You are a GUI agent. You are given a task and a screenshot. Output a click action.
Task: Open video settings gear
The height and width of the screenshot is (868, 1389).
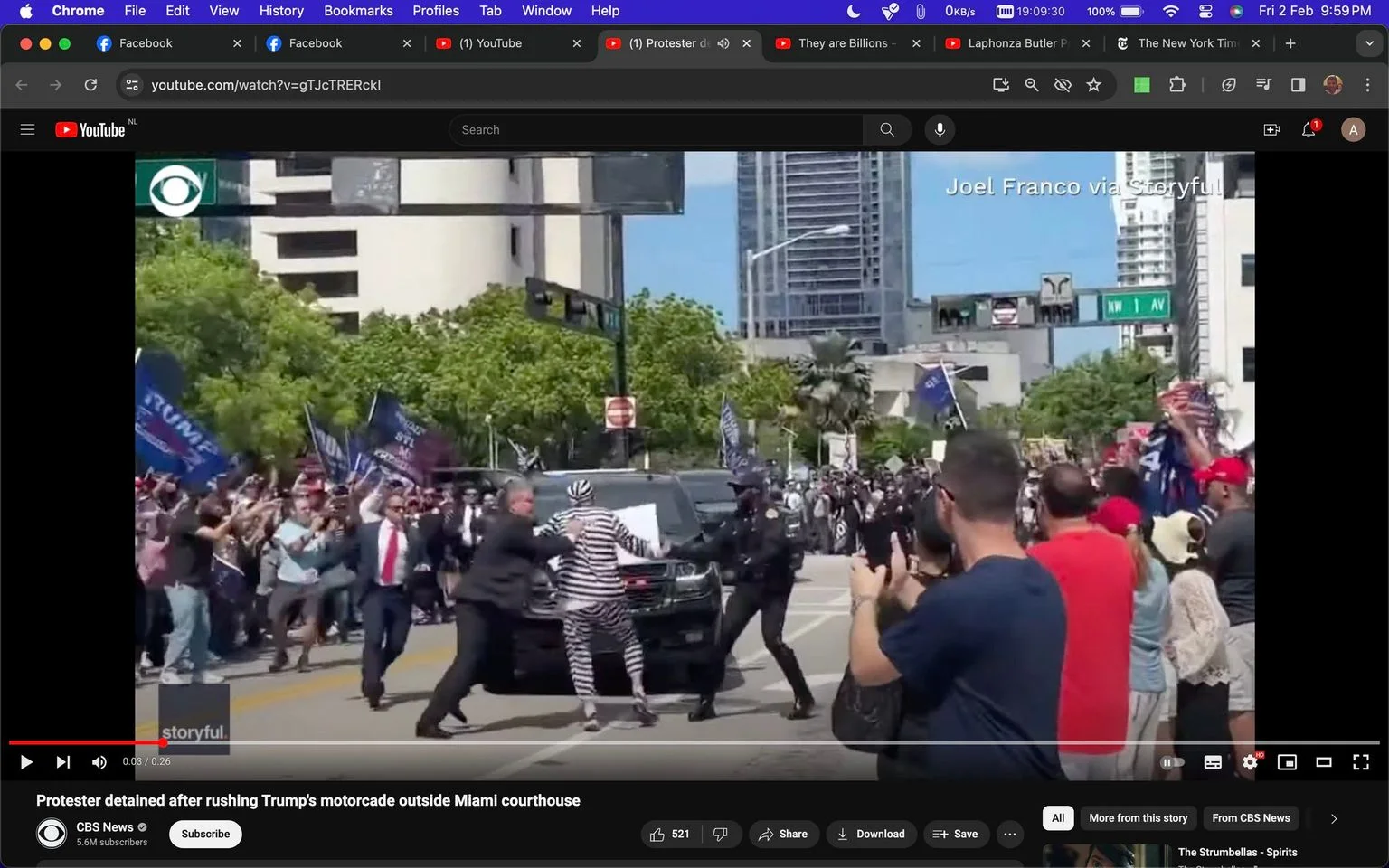click(1250, 762)
